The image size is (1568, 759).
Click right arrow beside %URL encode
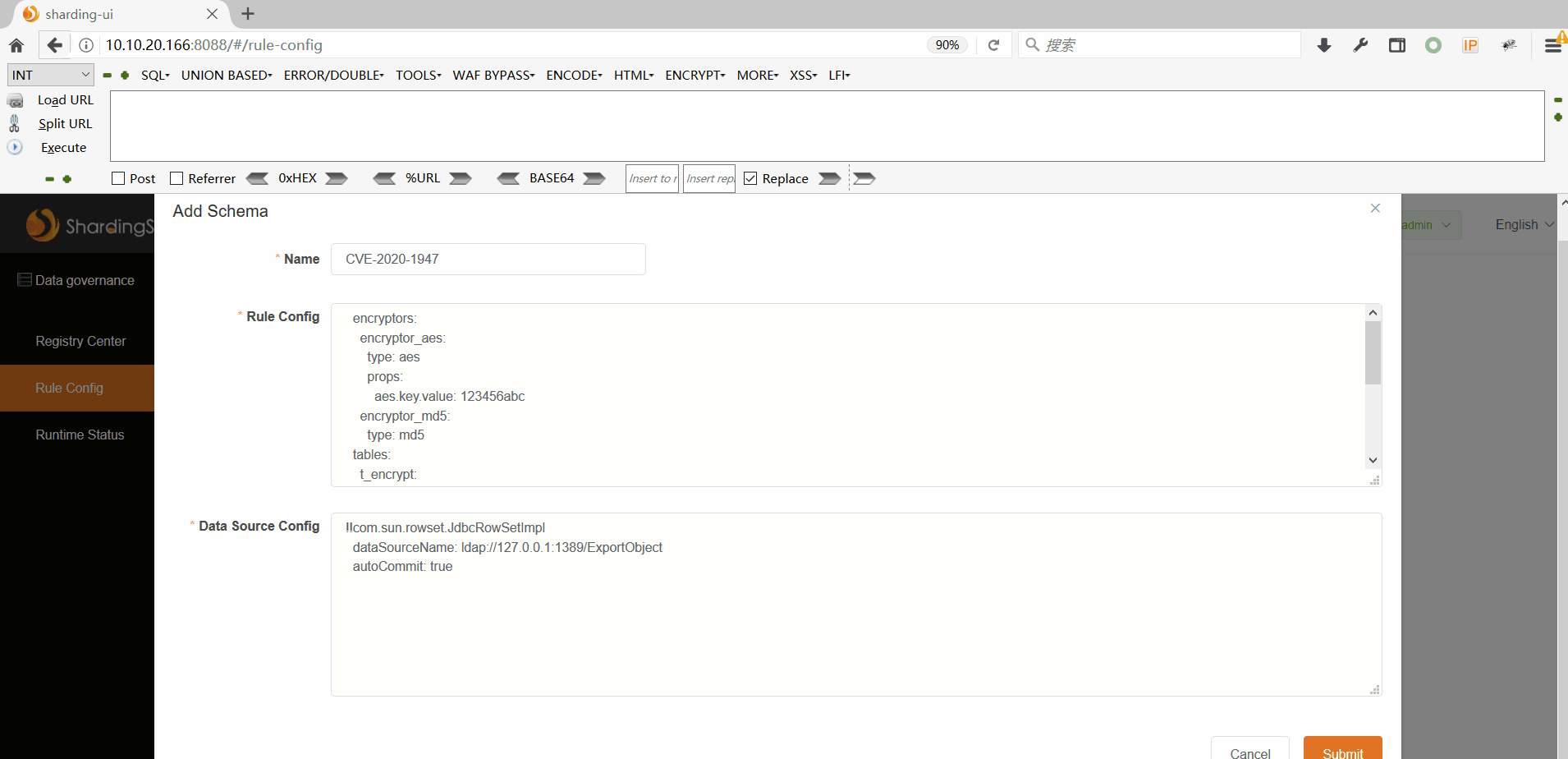(461, 178)
